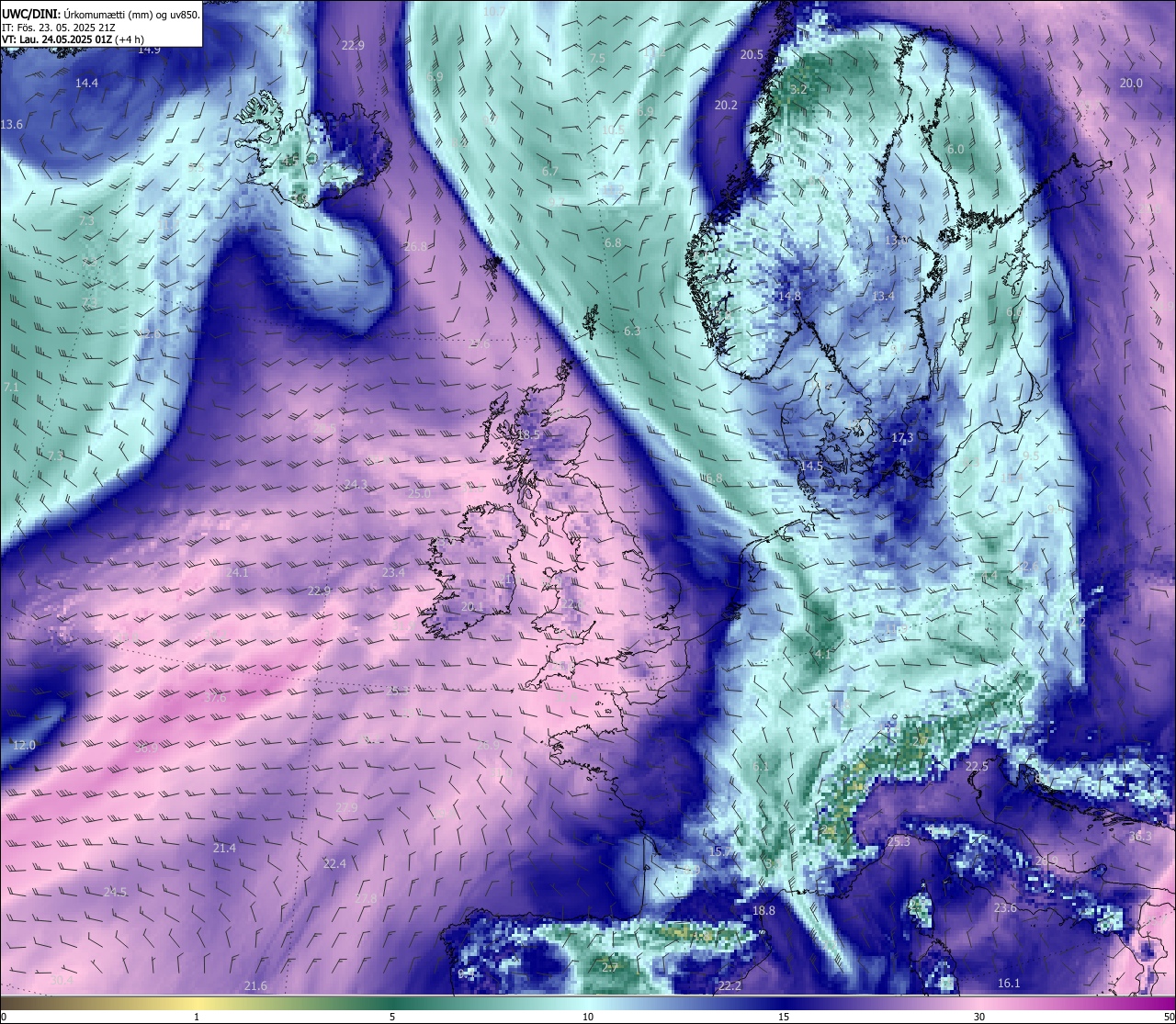Click the map value "21.4" in the Atlantic
The height and width of the screenshot is (1024, 1176).
(224, 848)
